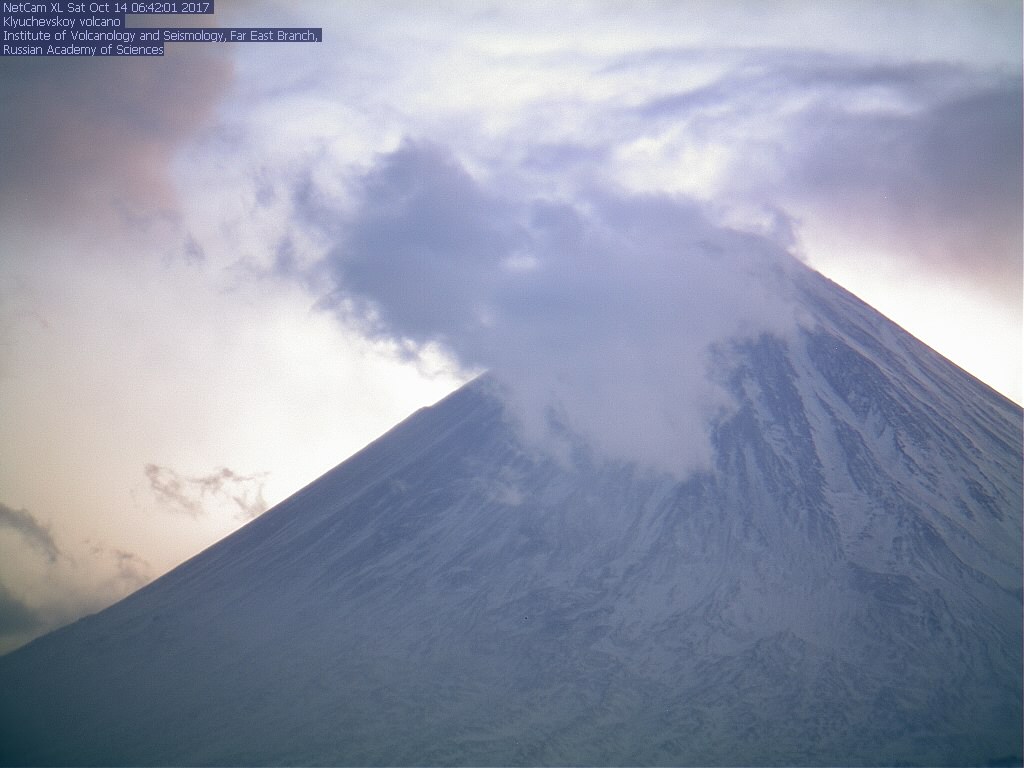This screenshot has width=1024, height=768.
Task: Click the 'Russian Academy of Sciences' caption
Action: tap(82, 50)
